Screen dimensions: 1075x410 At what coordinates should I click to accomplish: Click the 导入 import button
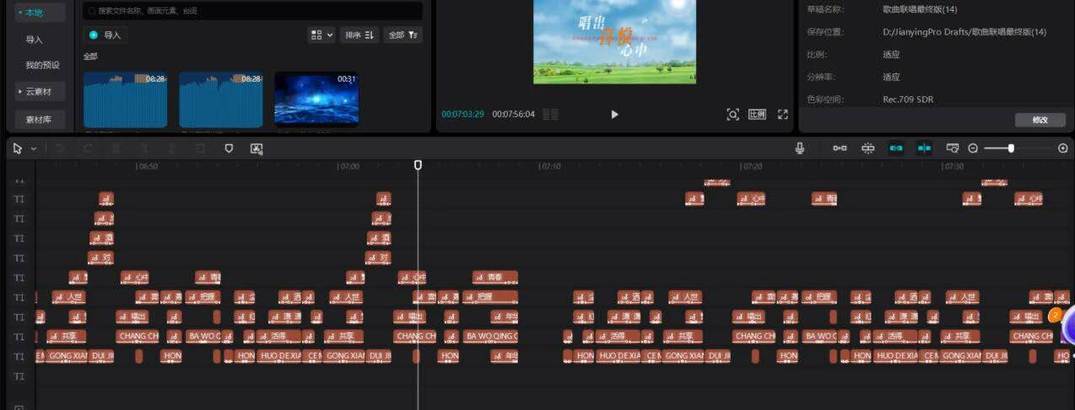coord(106,35)
